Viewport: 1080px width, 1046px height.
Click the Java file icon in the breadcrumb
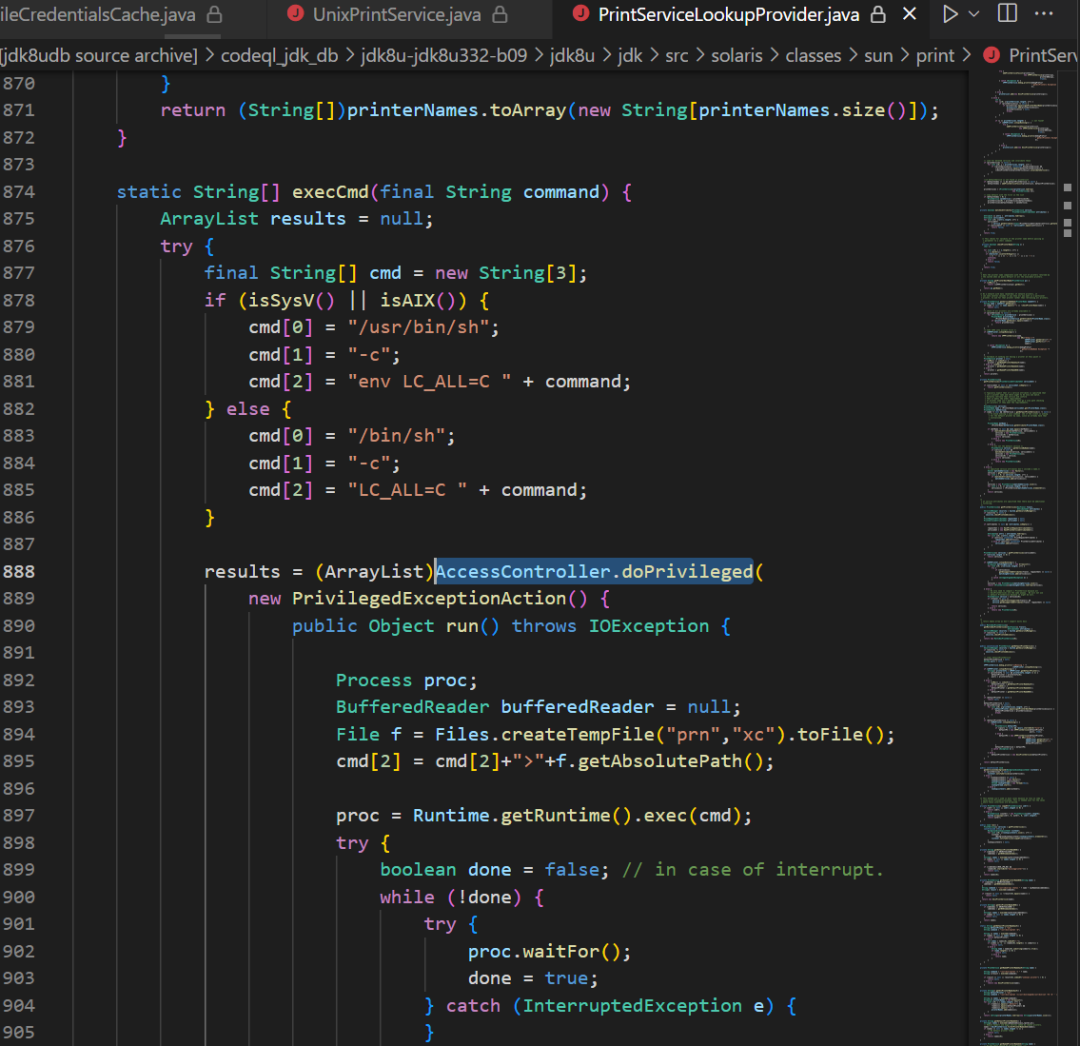991,55
